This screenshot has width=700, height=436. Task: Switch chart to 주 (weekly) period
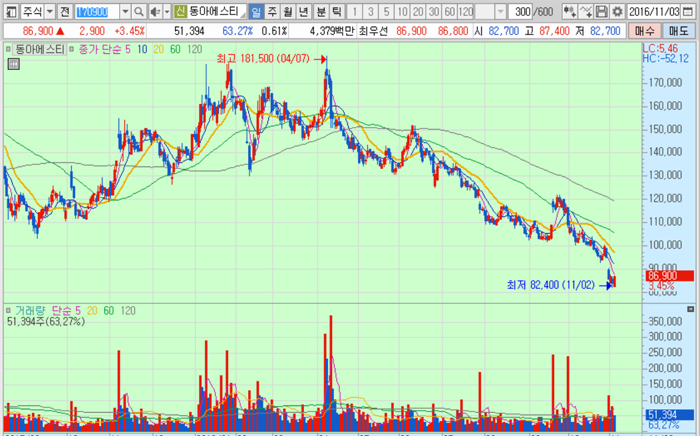[273, 11]
